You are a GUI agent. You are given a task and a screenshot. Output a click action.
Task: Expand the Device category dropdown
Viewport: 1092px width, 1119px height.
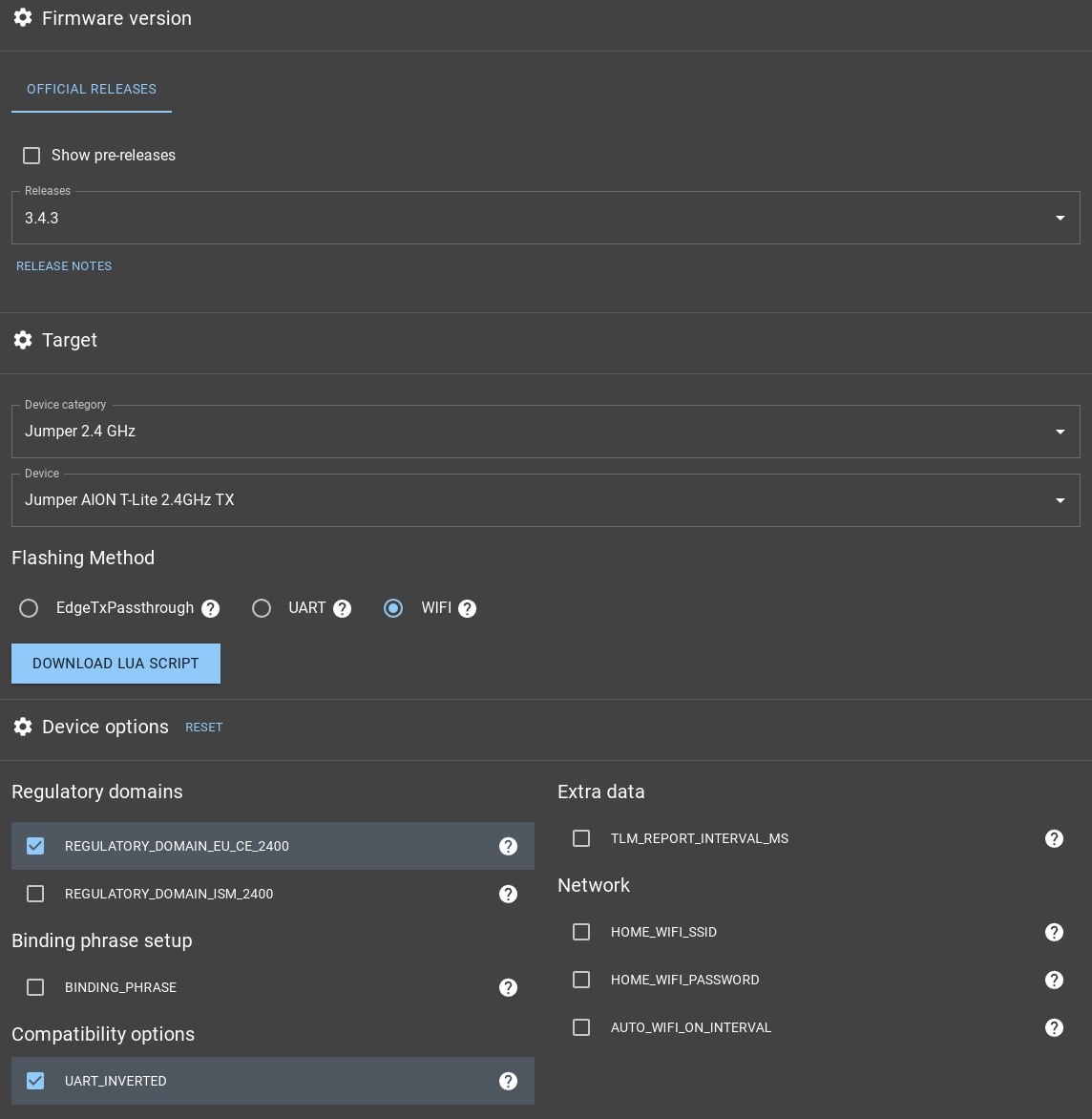545,432
